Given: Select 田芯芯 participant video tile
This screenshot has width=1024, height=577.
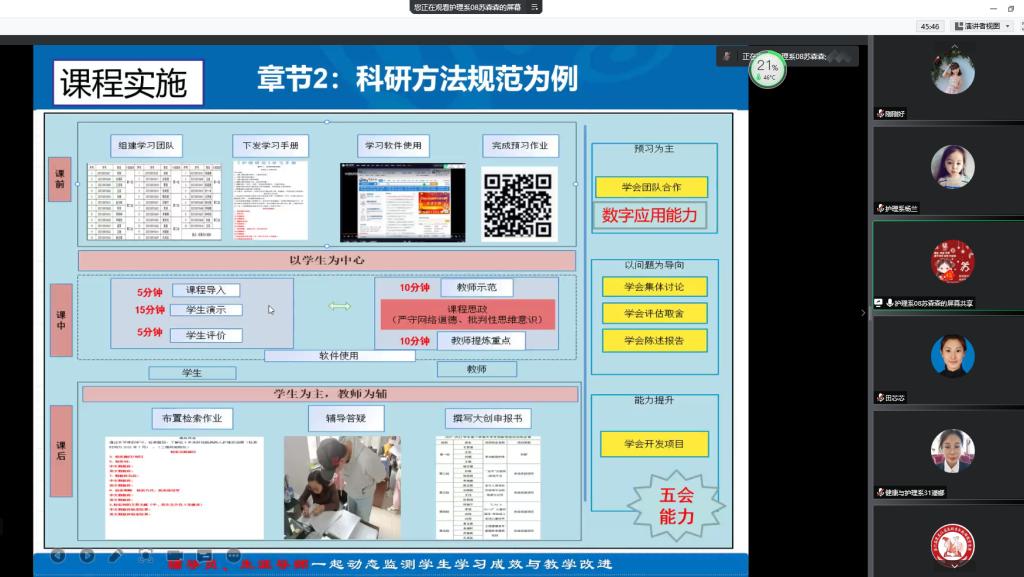Looking at the screenshot, I should pos(951,357).
